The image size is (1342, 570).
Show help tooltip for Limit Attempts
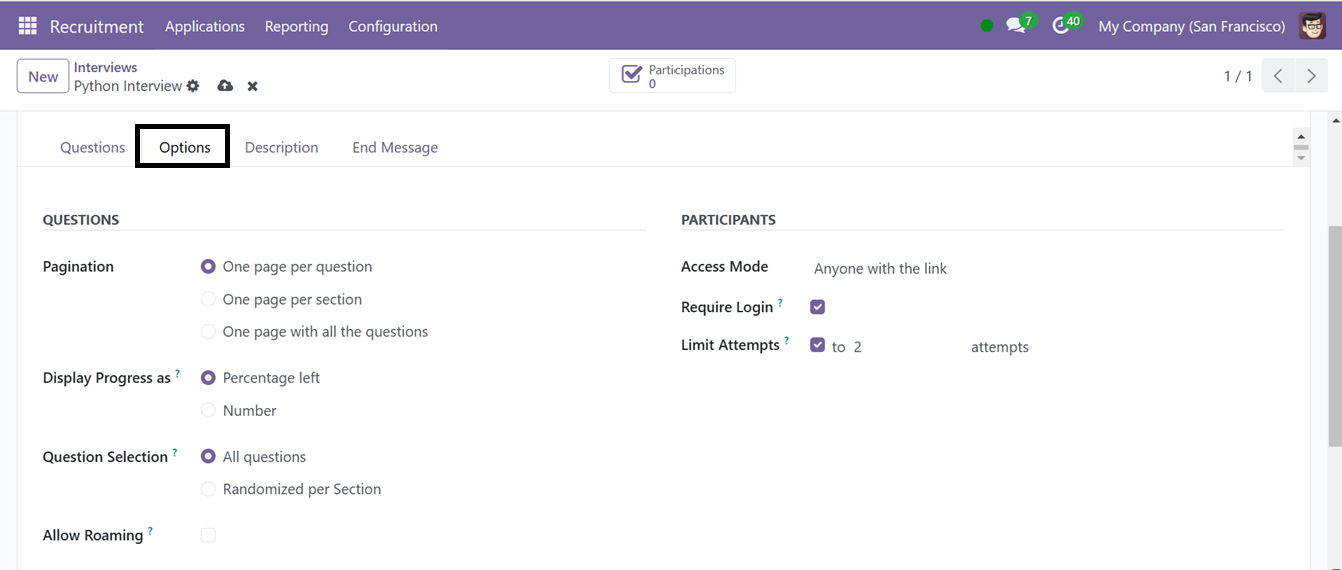tap(786, 341)
